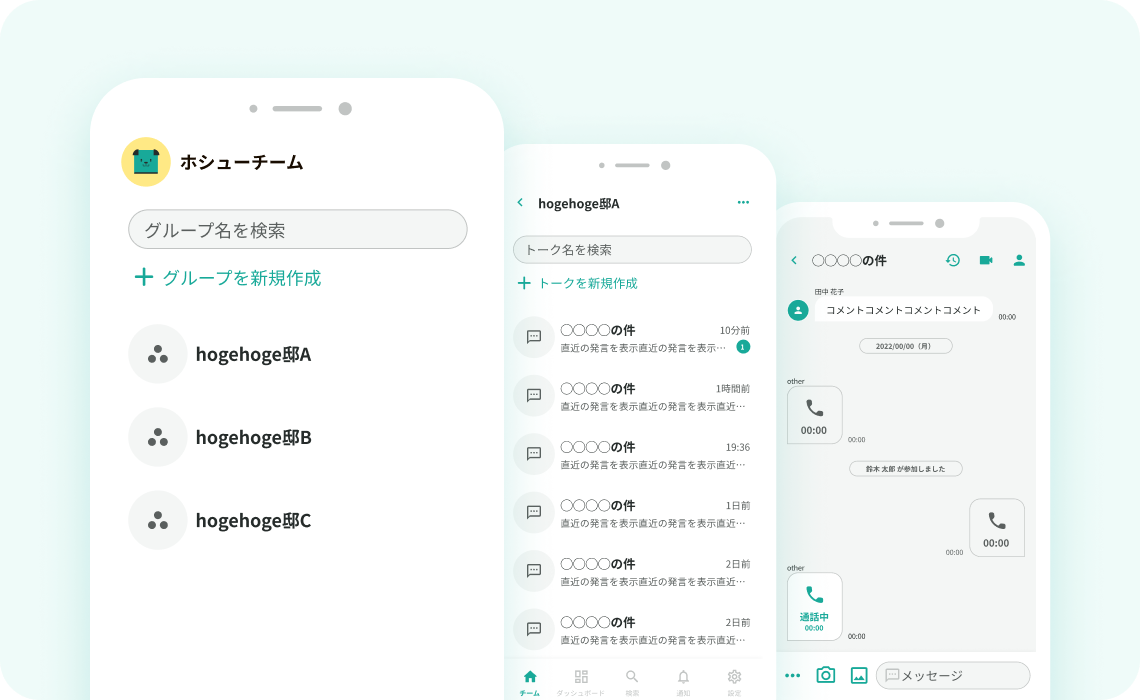Go back from the hogehoge邸A talk list
The height and width of the screenshot is (700, 1140).
[520, 203]
